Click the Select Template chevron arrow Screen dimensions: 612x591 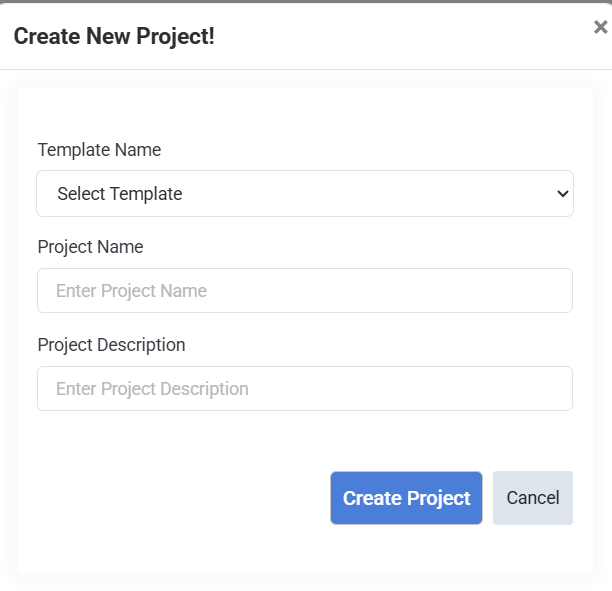[562, 194]
